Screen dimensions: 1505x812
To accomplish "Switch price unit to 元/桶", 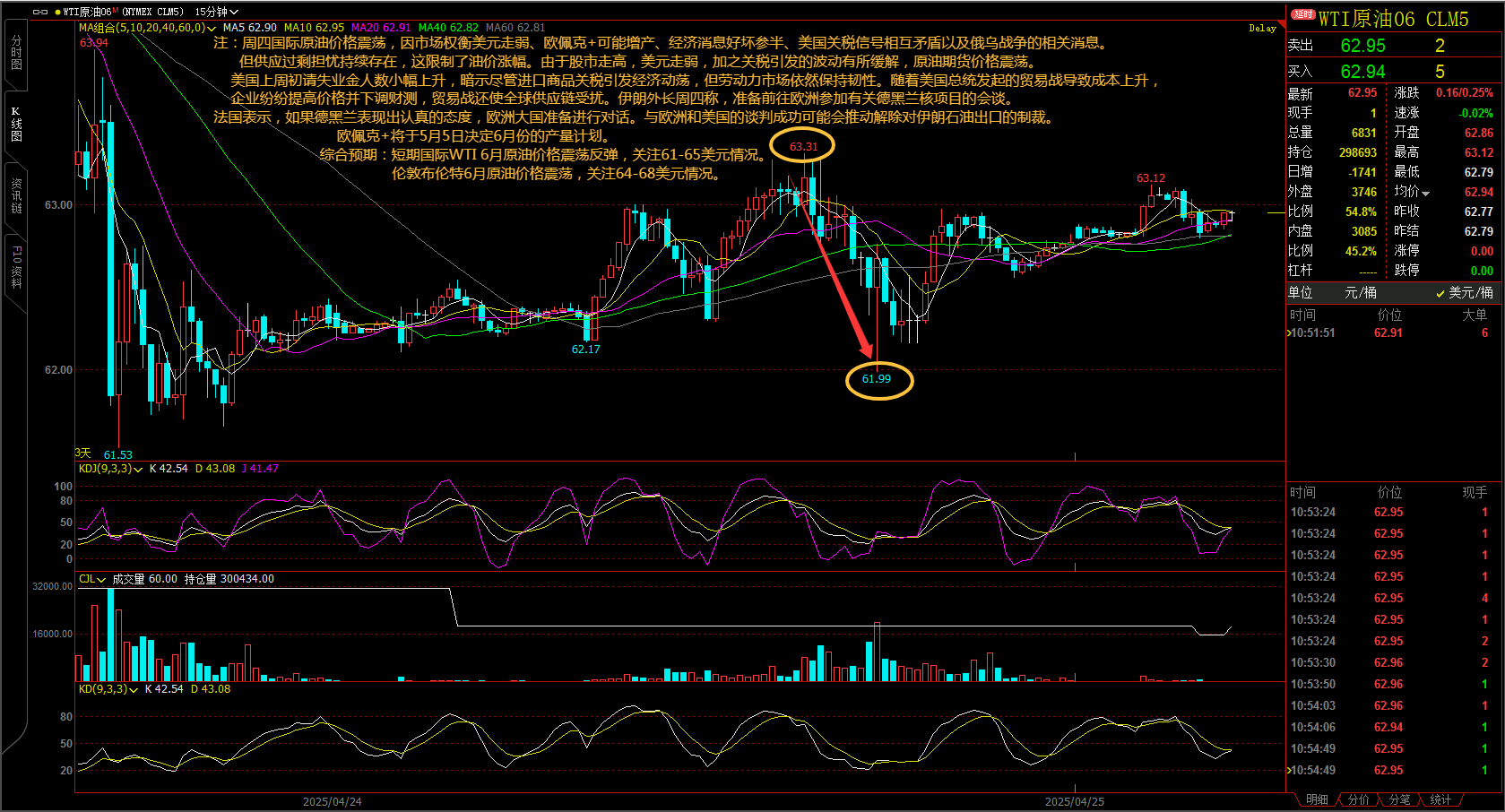I will tap(1360, 293).
